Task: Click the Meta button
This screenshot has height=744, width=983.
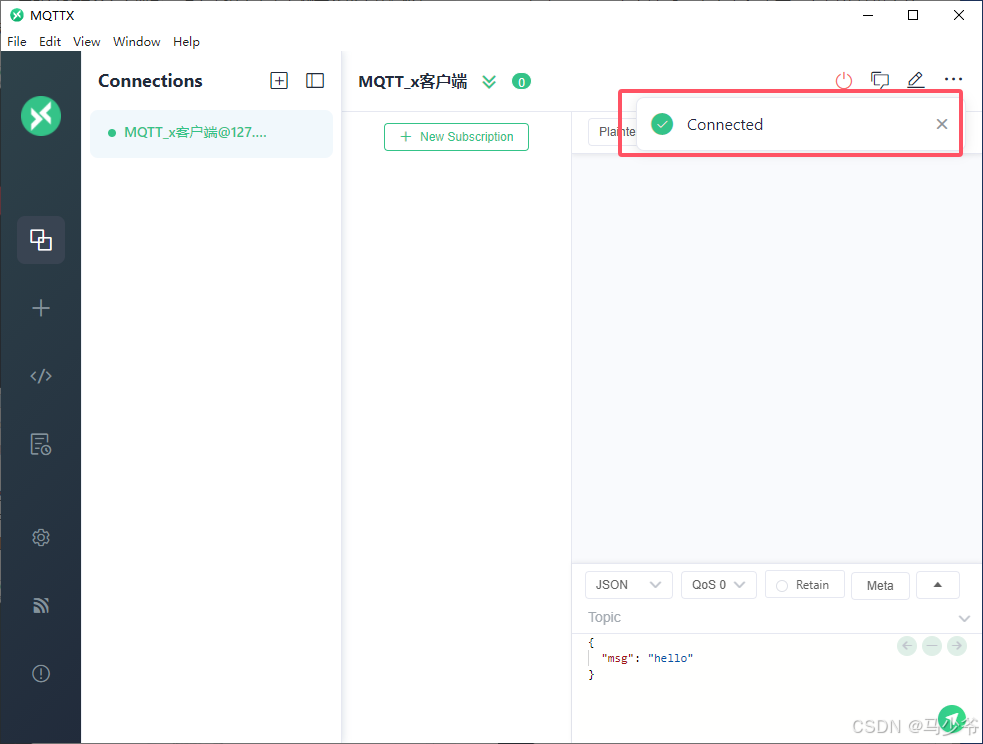Action: pos(880,585)
